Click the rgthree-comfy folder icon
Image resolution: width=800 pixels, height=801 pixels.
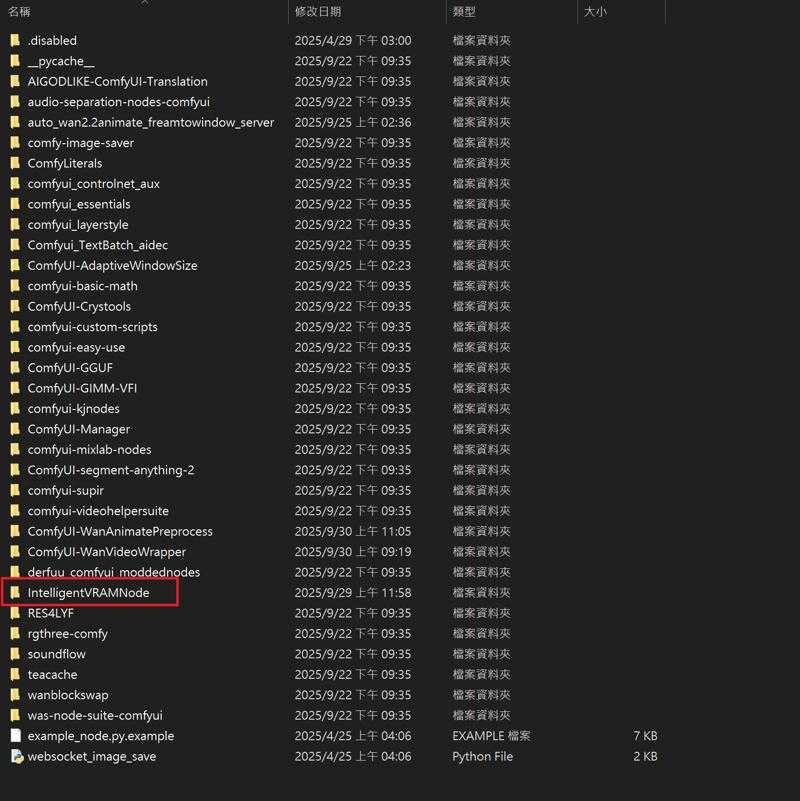(15, 634)
